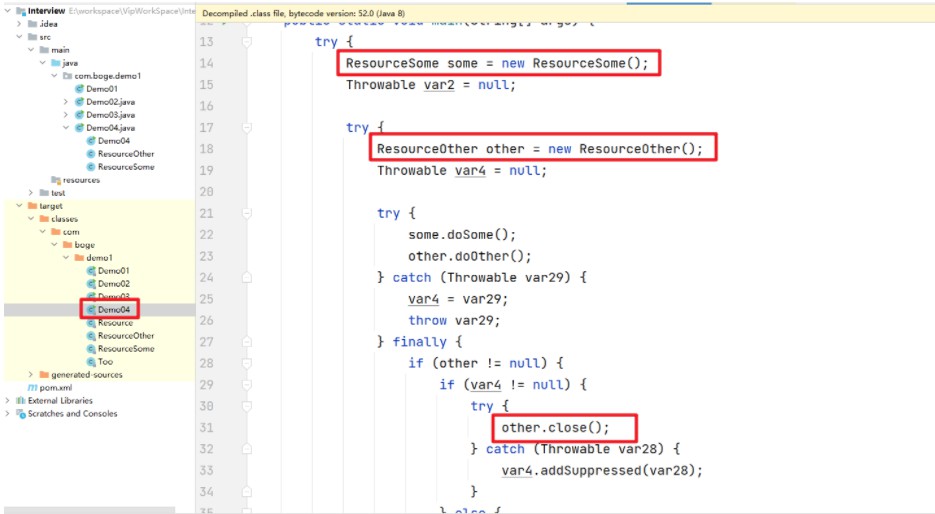Toggle code fold marker at line 28

[x=246, y=363]
